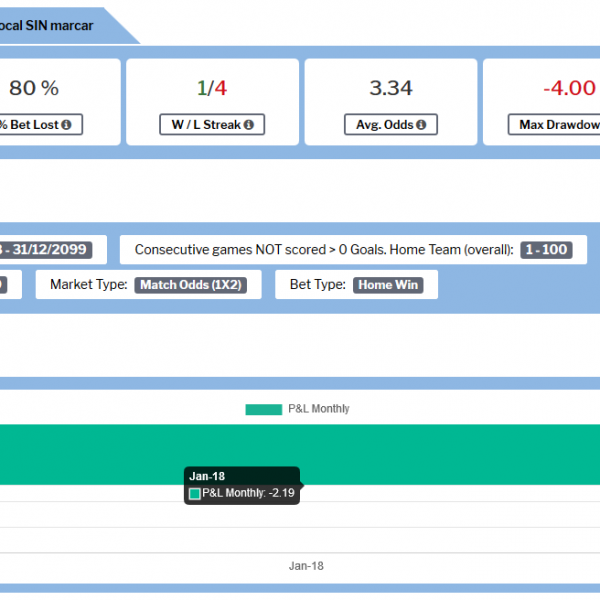600x600 pixels.
Task: Click info icon beside % Bet Lost
Action: pos(66,125)
